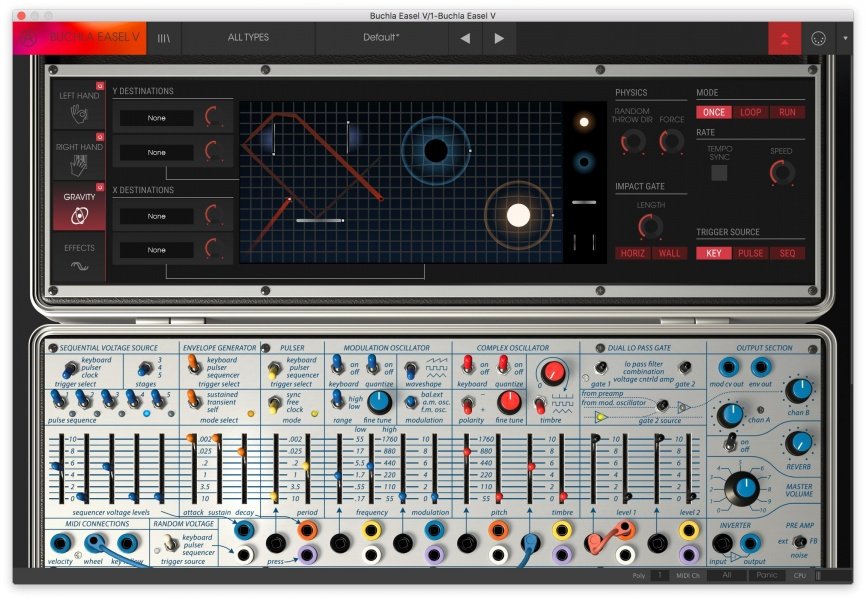Set mode to LOOP
The image size is (866, 600).
click(x=750, y=112)
